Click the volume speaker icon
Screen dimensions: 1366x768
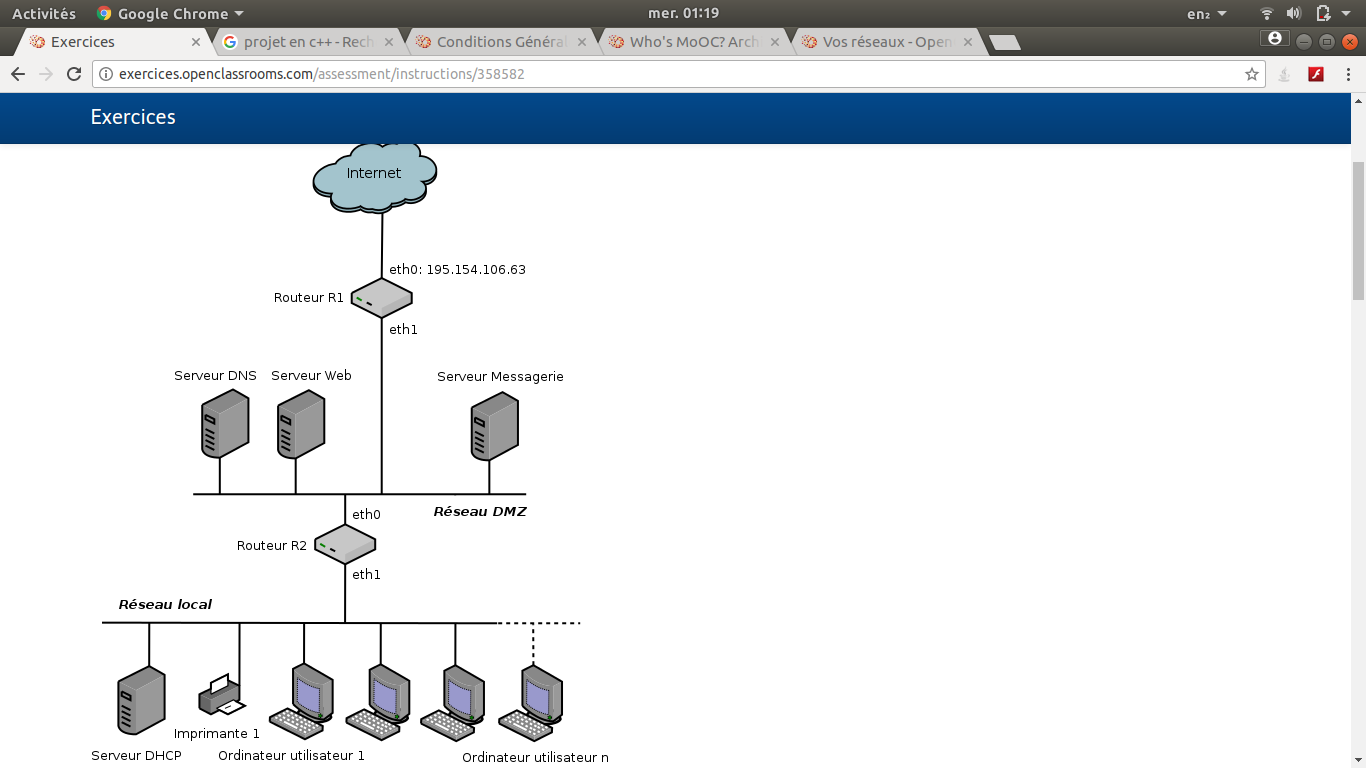pyautogui.click(x=1294, y=14)
